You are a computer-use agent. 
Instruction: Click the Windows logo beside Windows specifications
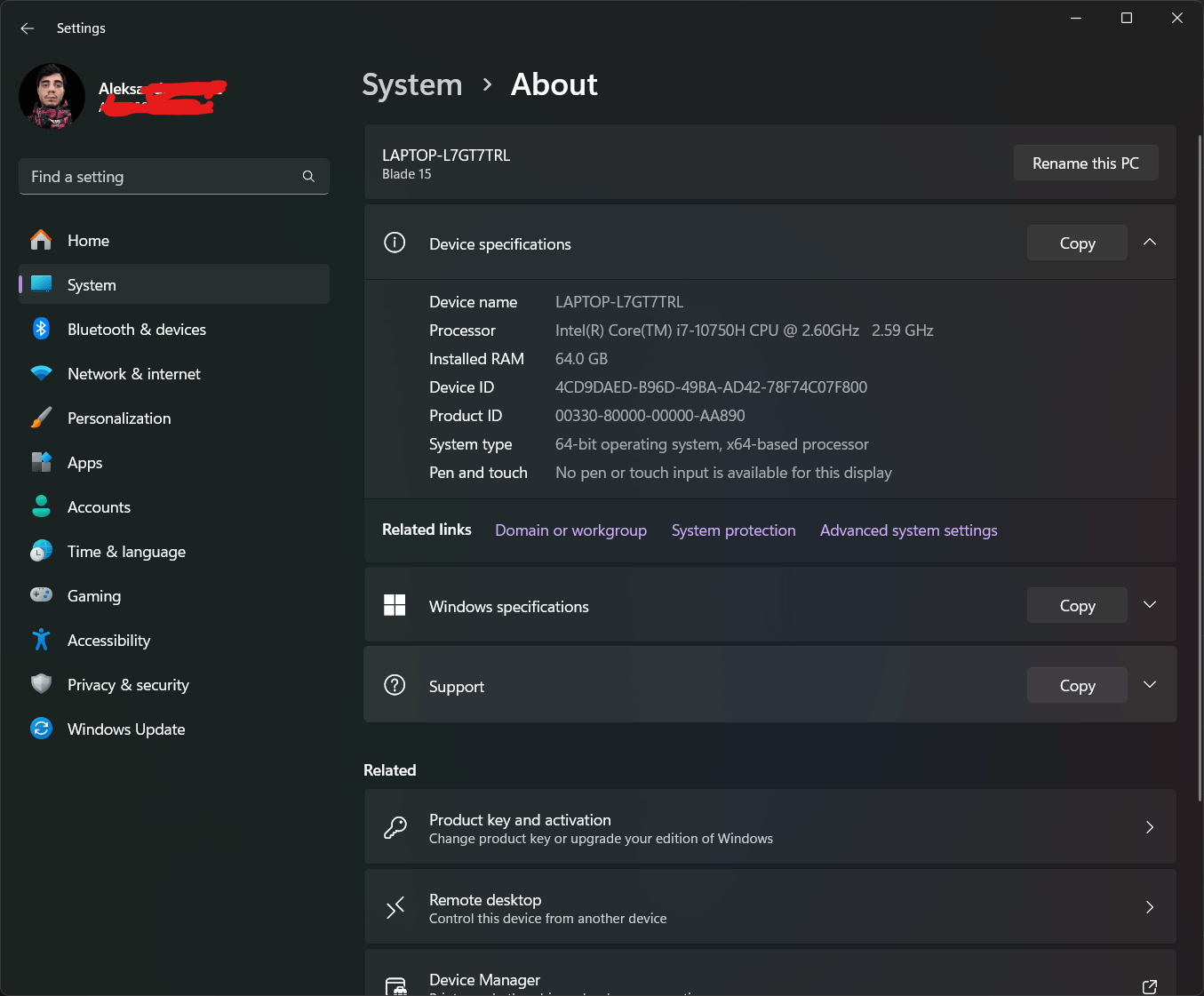(x=395, y=605)
